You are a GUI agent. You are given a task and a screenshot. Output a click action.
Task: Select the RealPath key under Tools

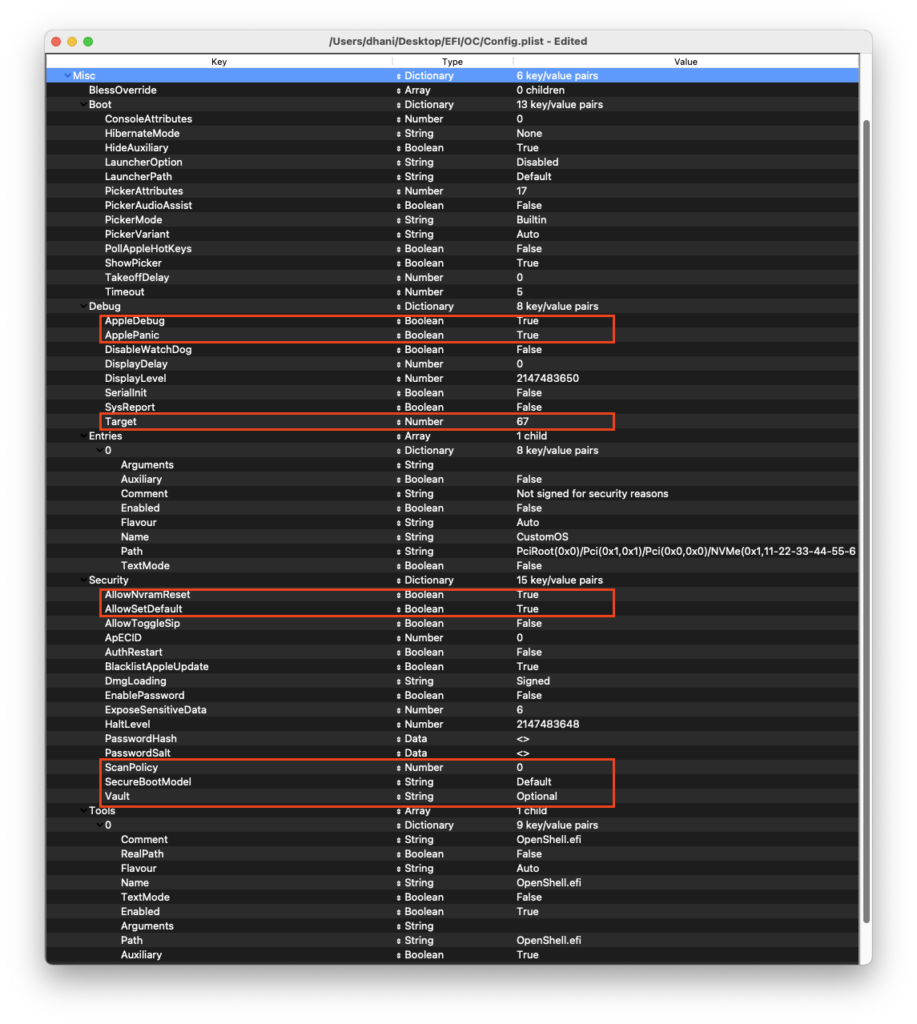[x=142, y=854]
